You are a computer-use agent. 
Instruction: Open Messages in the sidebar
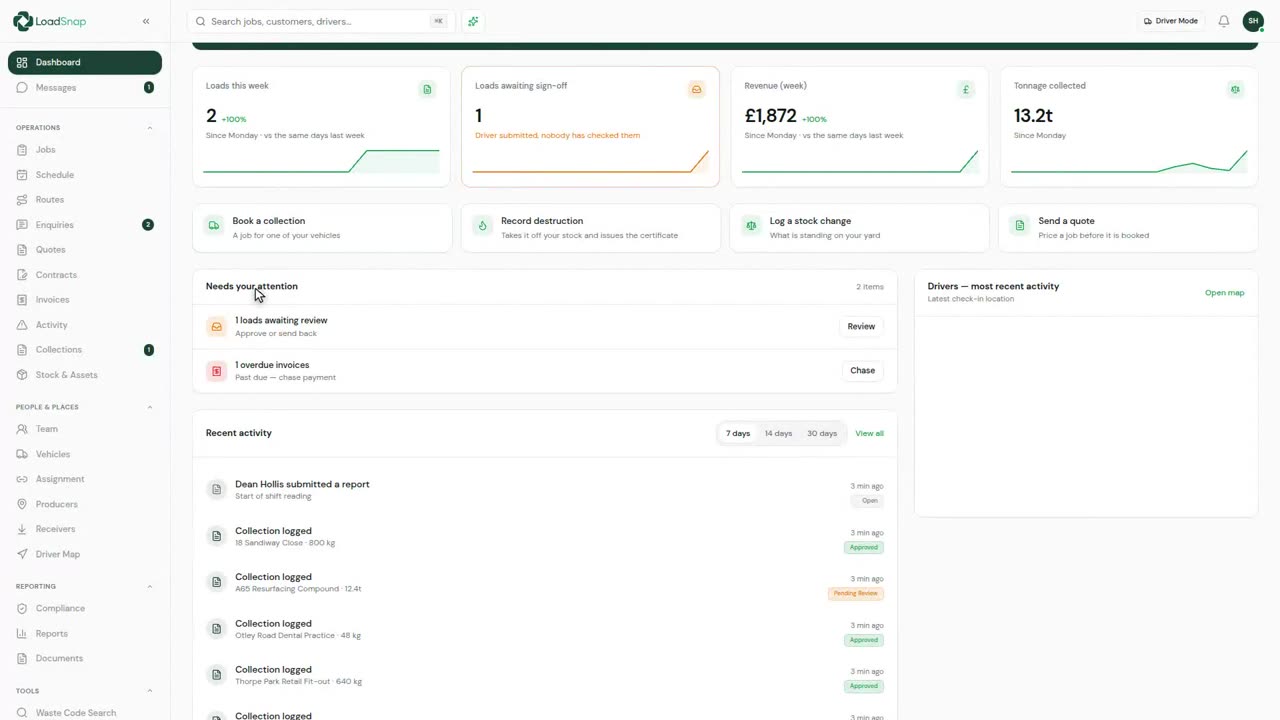click(x=85, y=88)
